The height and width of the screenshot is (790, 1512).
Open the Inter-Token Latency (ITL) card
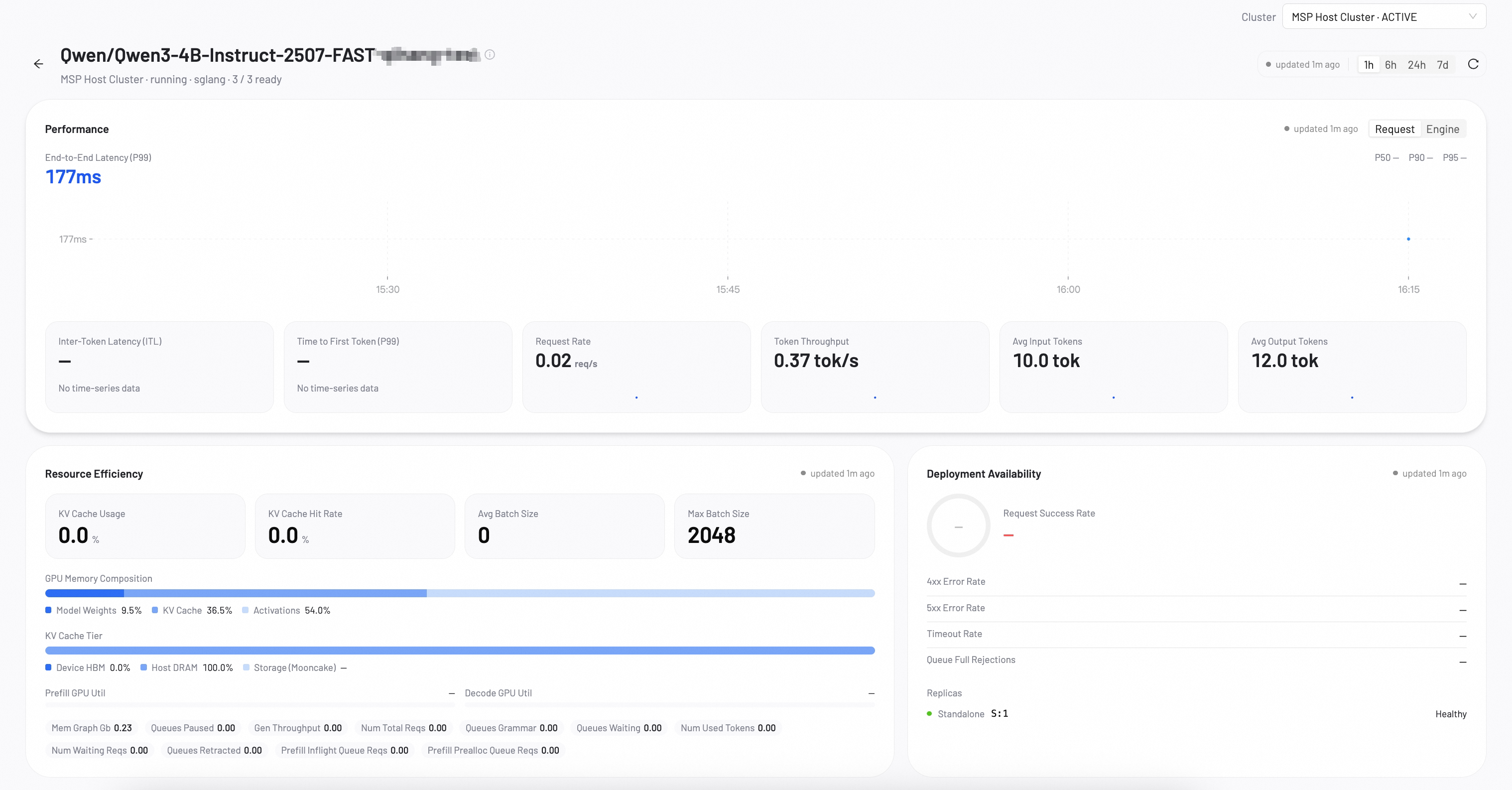click(x=159, y=367)
